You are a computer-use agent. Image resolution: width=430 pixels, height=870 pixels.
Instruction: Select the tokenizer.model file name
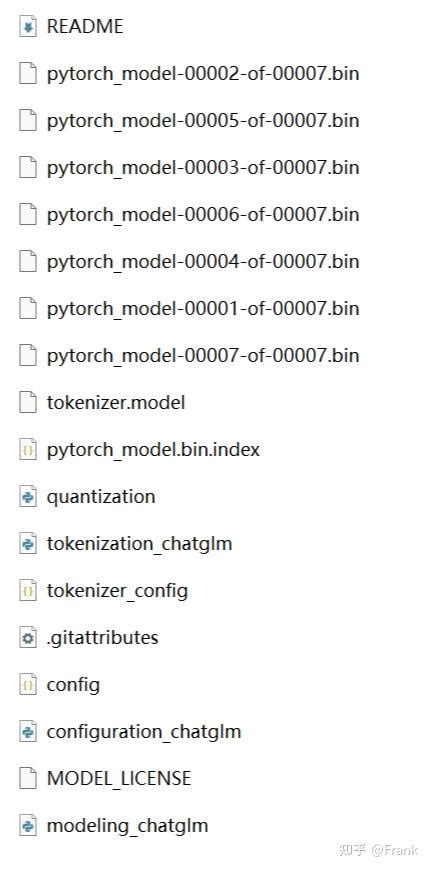116,402
